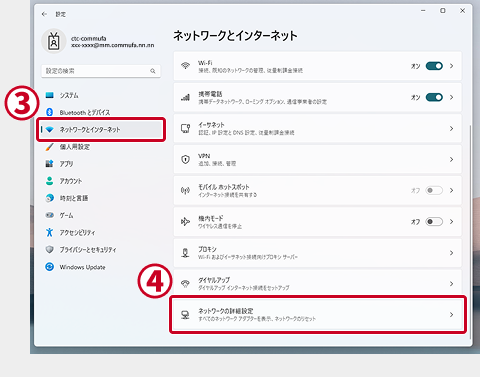Click the 設定の検索 search field
Viewport: 480px width, 377px height.
pyautogui.click(x=101, y=71)
